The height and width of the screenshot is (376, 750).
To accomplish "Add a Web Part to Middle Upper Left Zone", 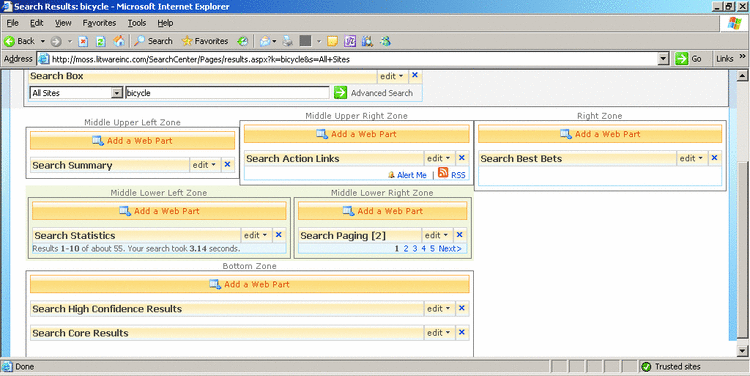I will pyautogui.click(x=132, y=141).
